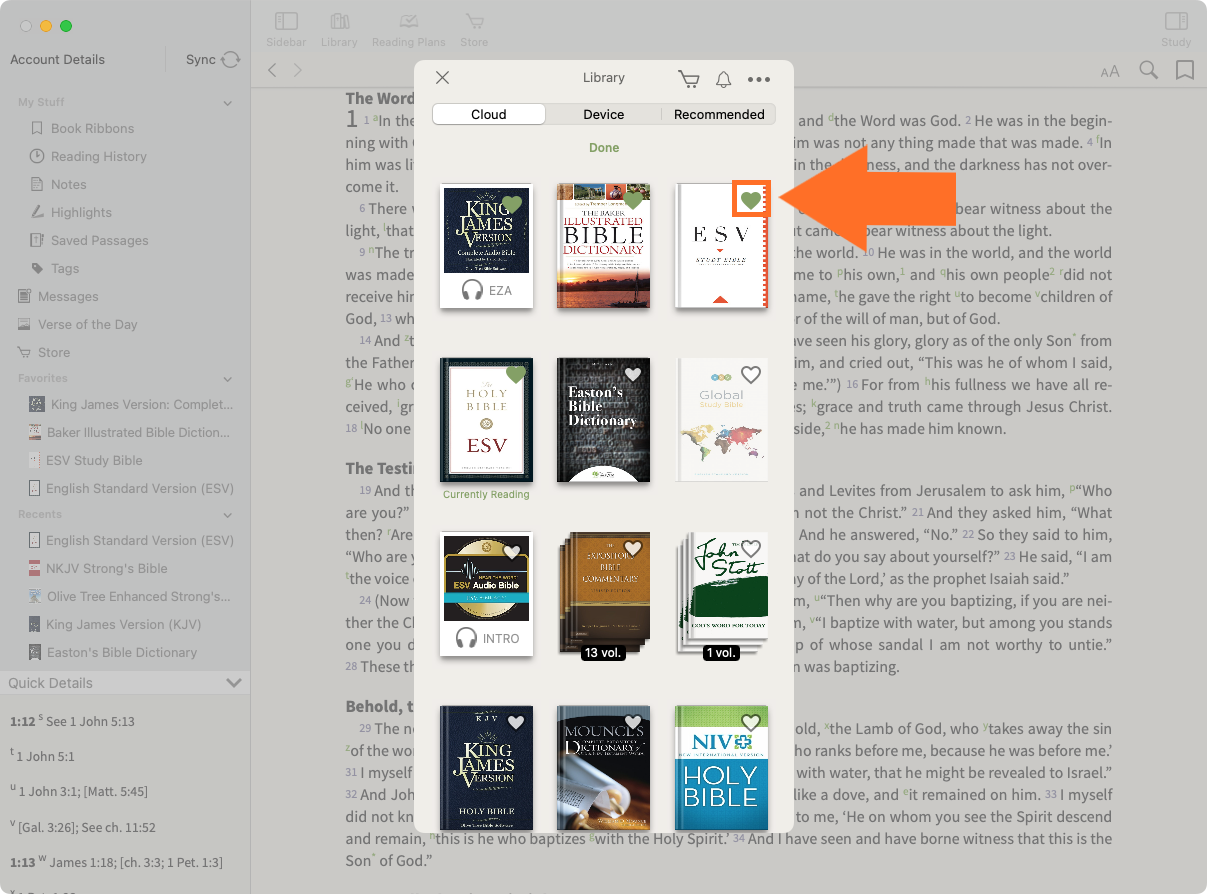Toggle favorite heart on Holy Bible ESV
1207x894 pixels.
[x=516, y=375]
